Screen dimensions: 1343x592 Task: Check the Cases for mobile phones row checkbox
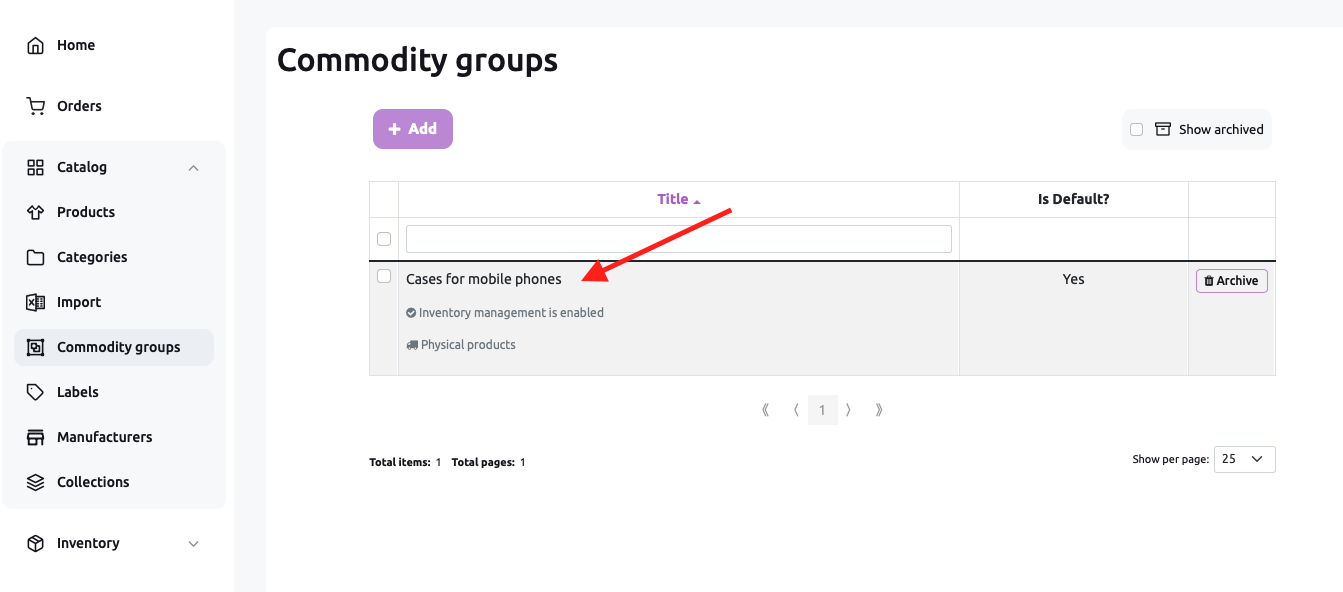384,276
